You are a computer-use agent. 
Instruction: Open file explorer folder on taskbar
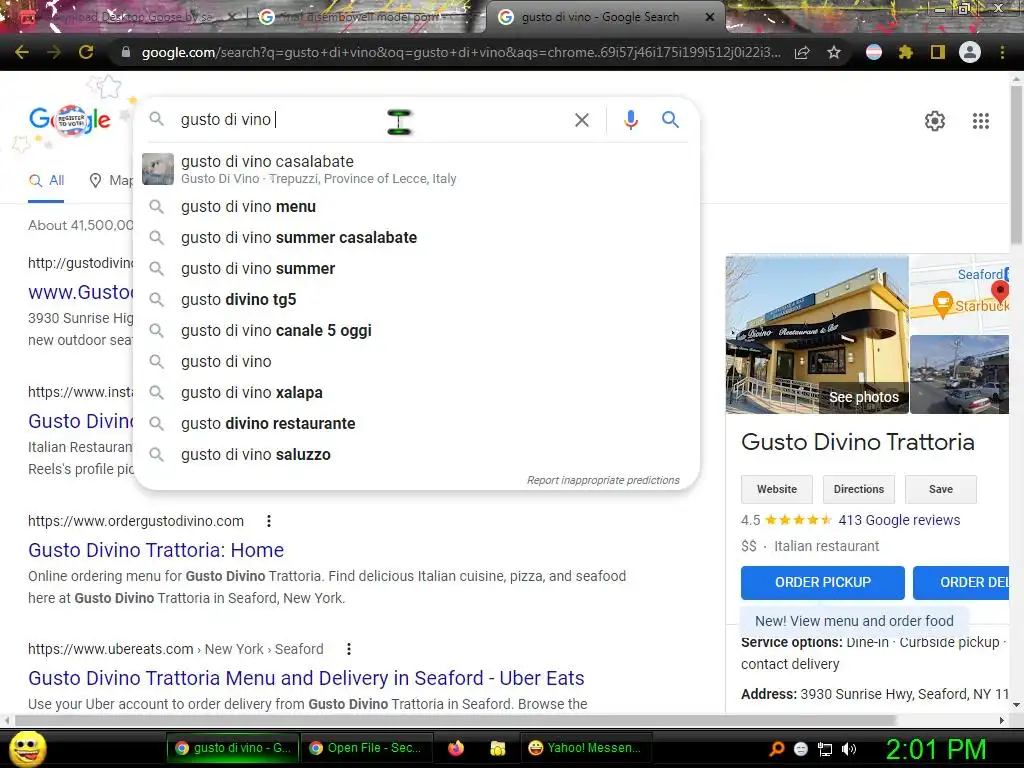[498, 748]
